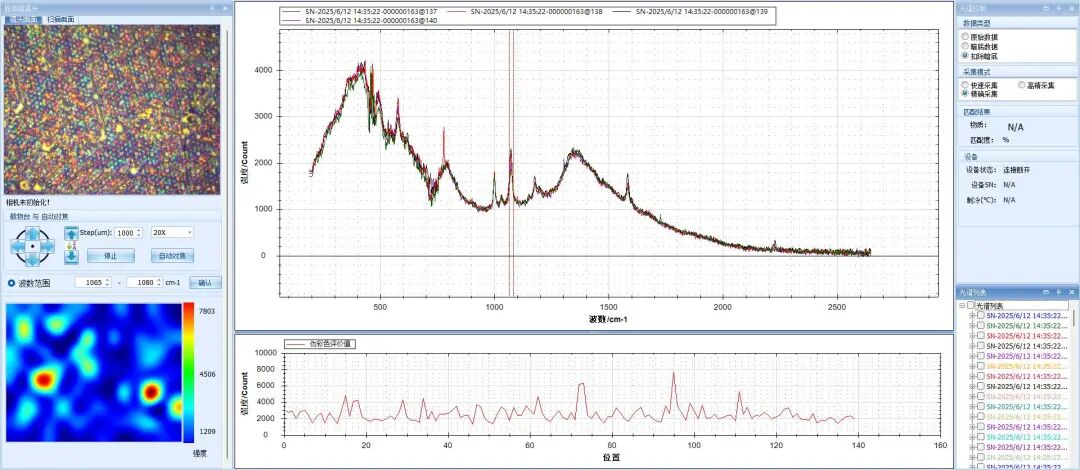Move the stage up with the D-pad arrow
The image size is (1080, 470).
click(x=32, y=233)
